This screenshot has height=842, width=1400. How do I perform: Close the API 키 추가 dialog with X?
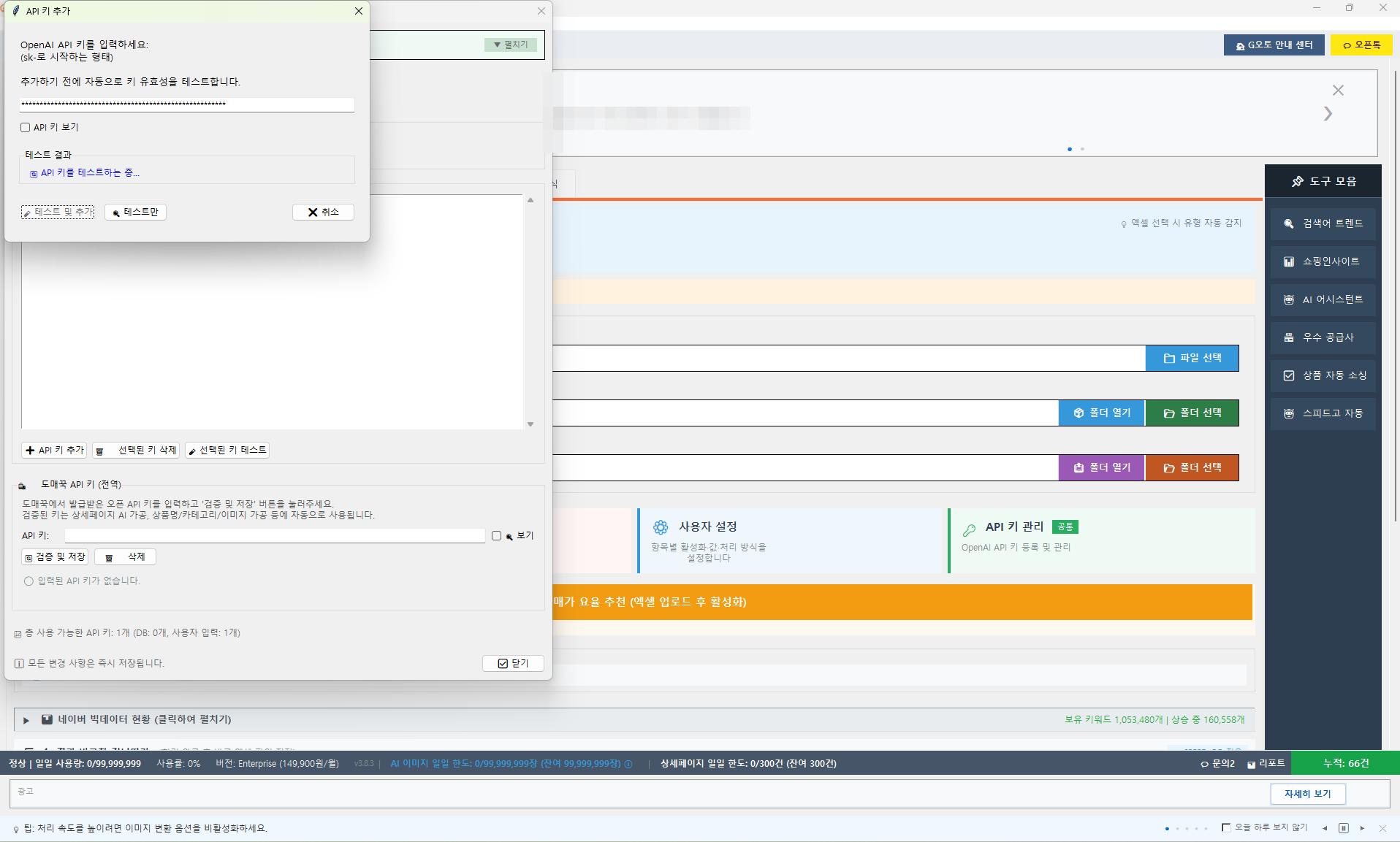pyautogui.click(x=359, y=11)
